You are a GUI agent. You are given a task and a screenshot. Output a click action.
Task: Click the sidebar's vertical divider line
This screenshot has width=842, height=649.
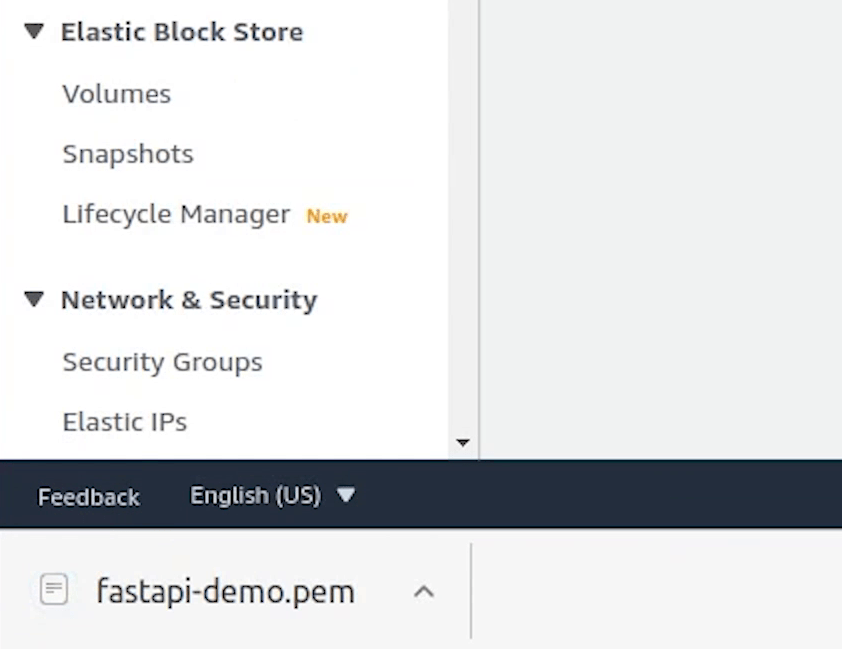click(x=480, y=230)
